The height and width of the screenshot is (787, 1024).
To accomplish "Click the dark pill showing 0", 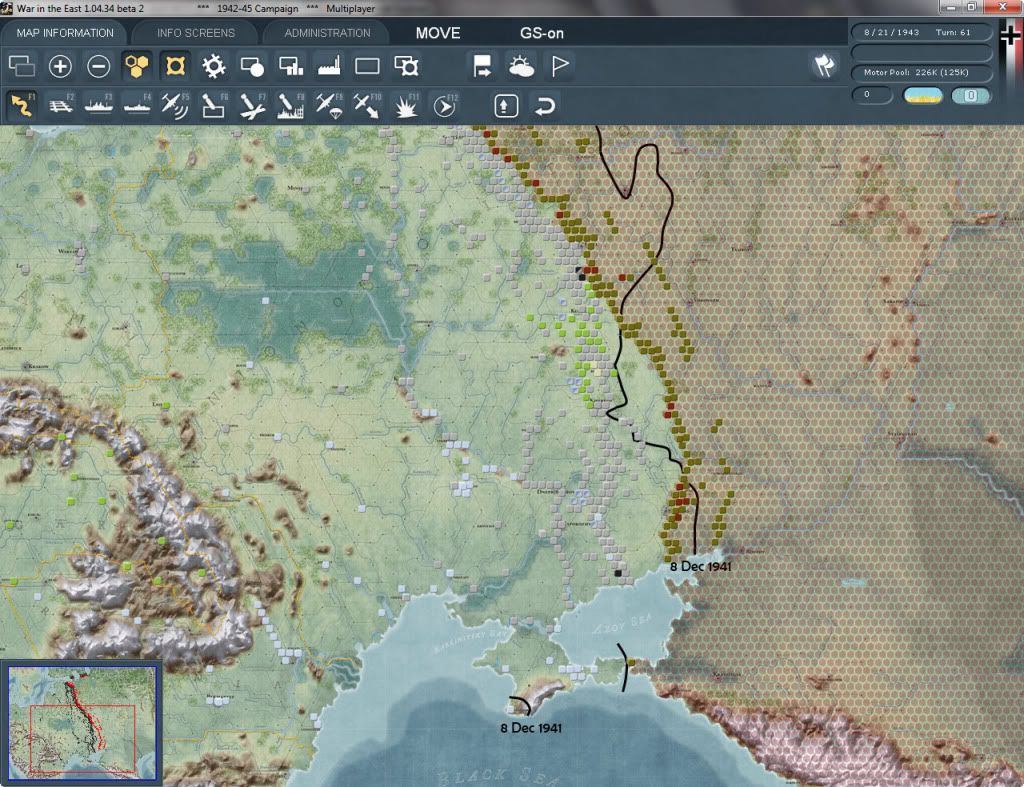I will tap(871, 95).
